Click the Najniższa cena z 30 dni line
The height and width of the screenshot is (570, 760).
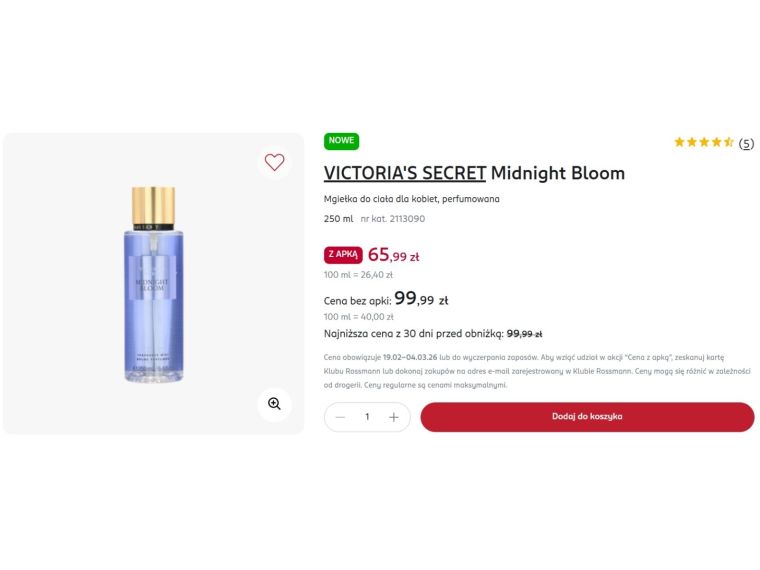coord(433,334)
